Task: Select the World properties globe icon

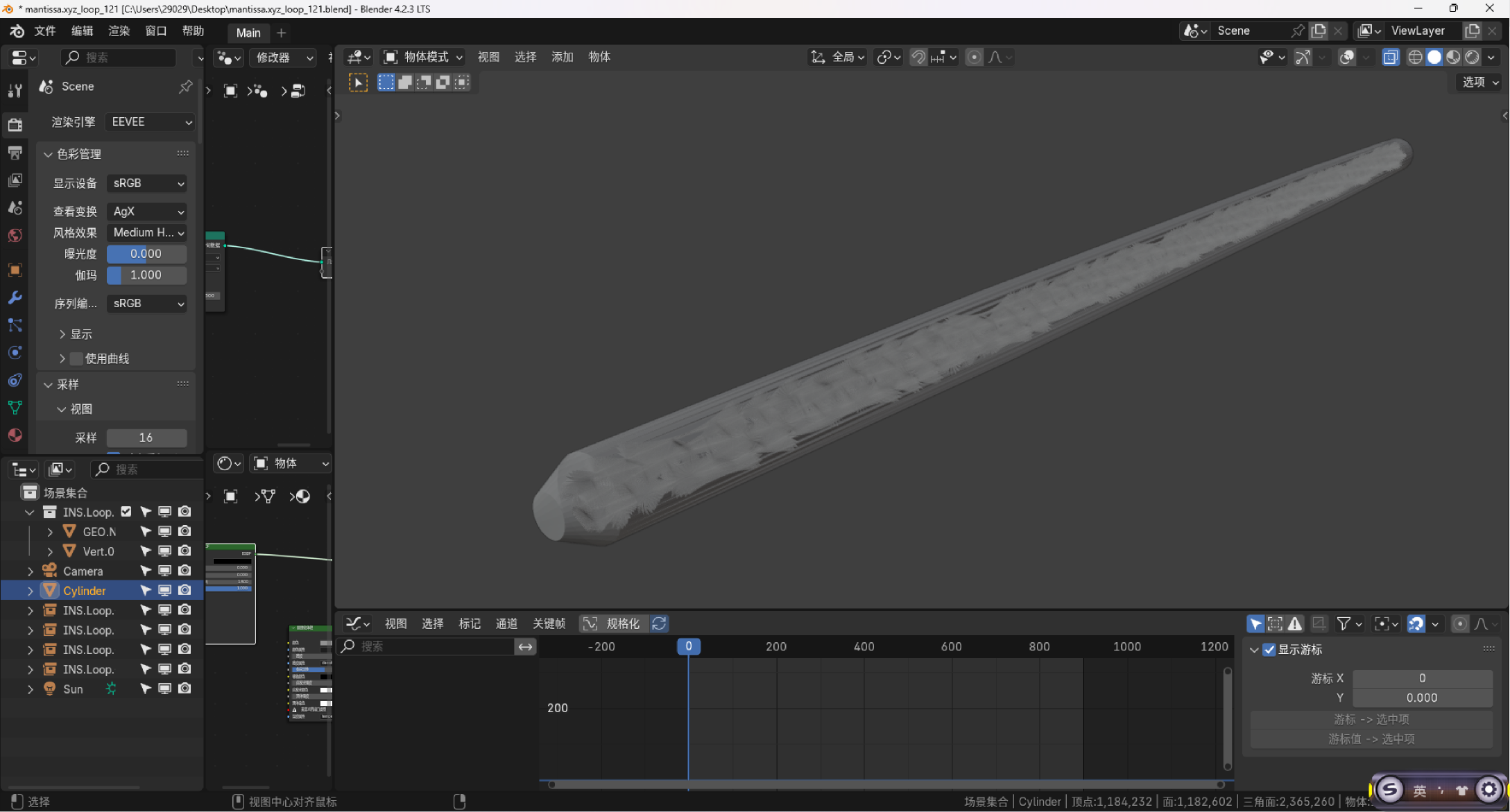Action: 15,236
